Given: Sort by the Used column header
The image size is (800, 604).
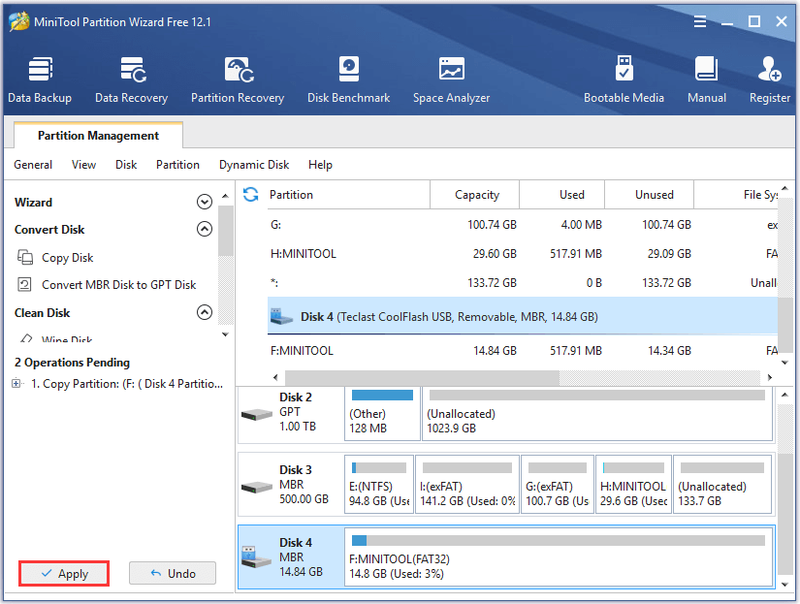Looking at the screenshot, I should (562, 194).
